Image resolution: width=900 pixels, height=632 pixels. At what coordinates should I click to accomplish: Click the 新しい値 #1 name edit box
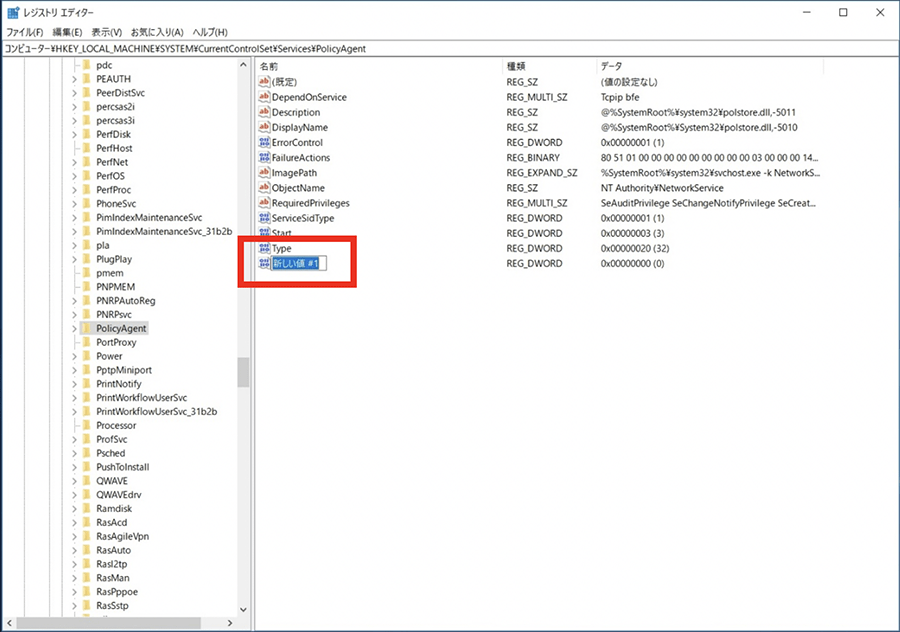pos(298,263)
